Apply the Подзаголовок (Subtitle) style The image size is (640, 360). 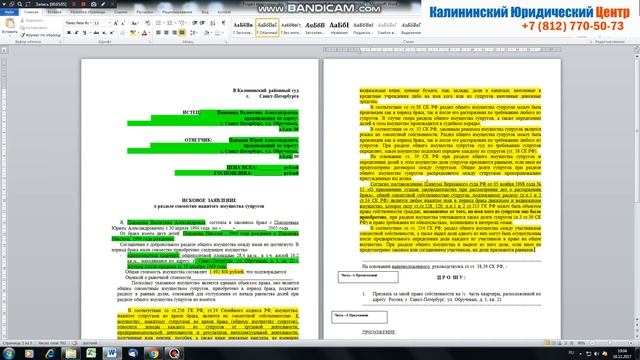363,28
